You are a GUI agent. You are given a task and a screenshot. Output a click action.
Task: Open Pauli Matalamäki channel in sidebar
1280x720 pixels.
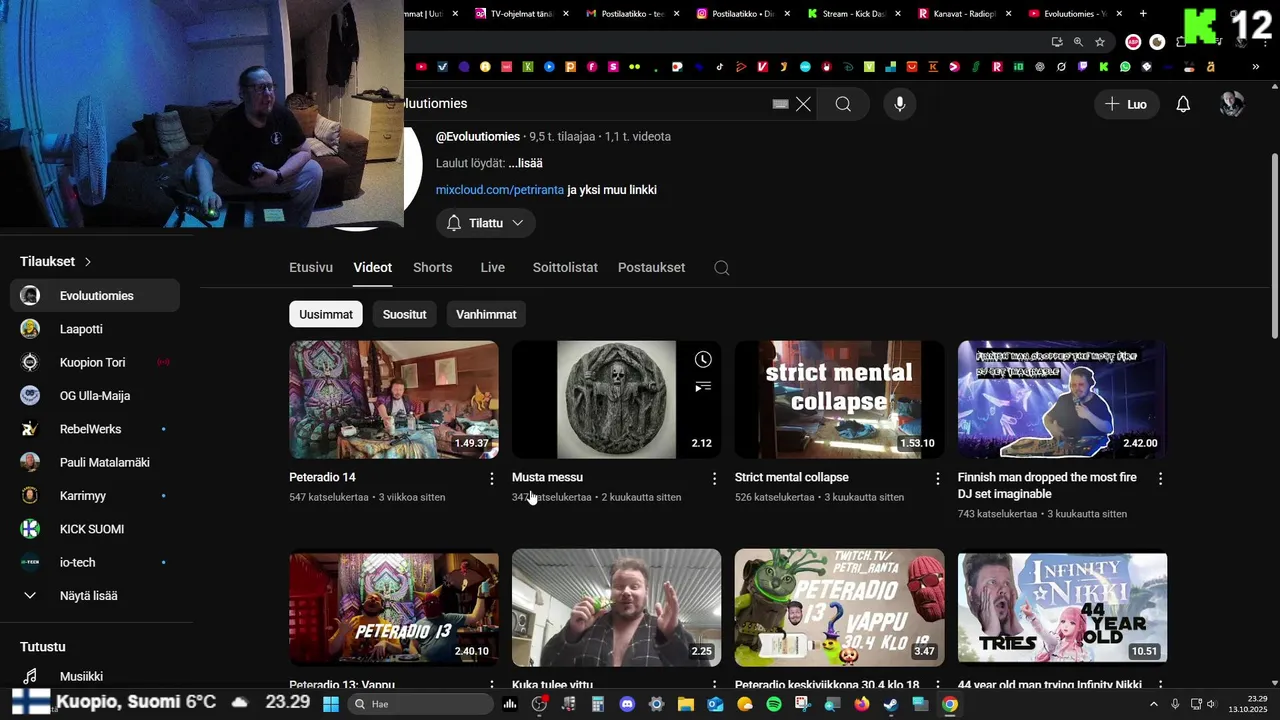pos(95,463)
